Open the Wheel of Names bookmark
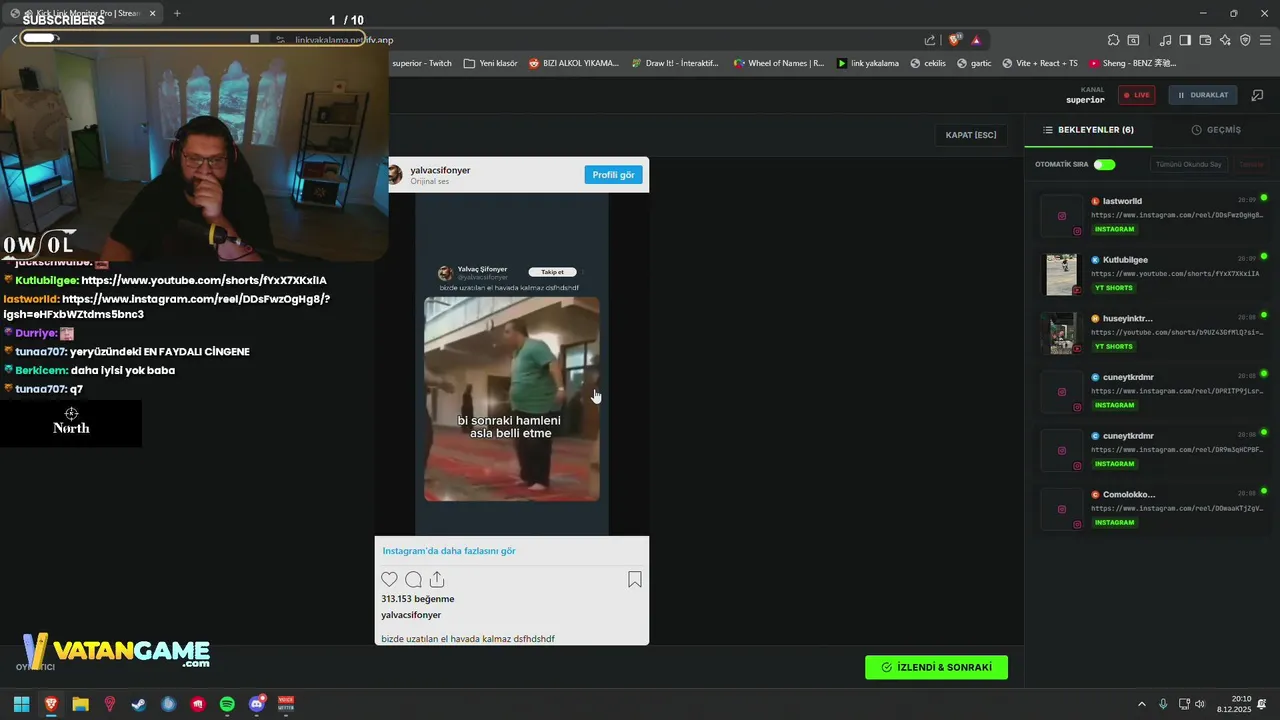Screen dimensions: 1280x720 coord(779,63)
